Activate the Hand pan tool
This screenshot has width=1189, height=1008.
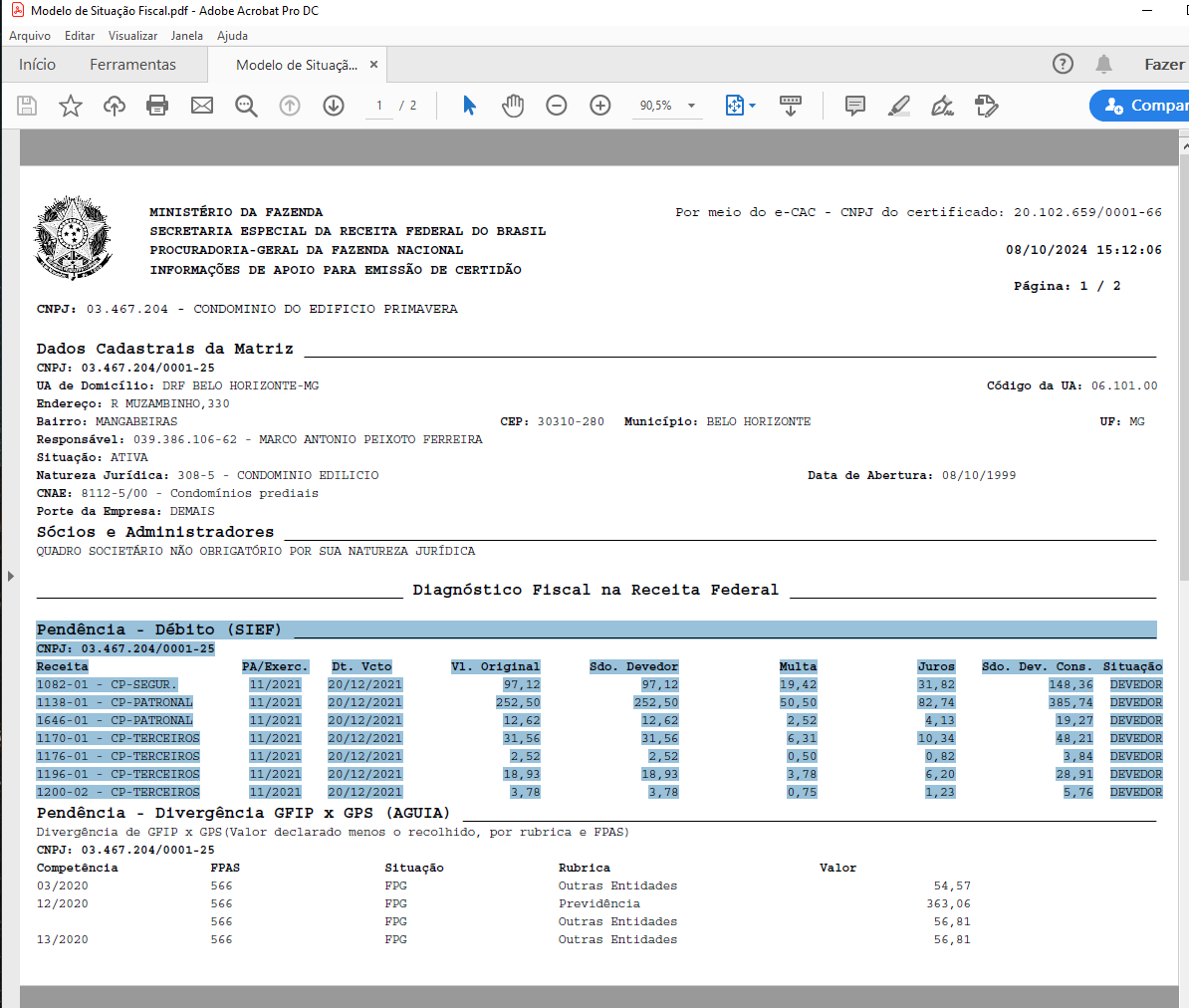[x=513, y=106]
